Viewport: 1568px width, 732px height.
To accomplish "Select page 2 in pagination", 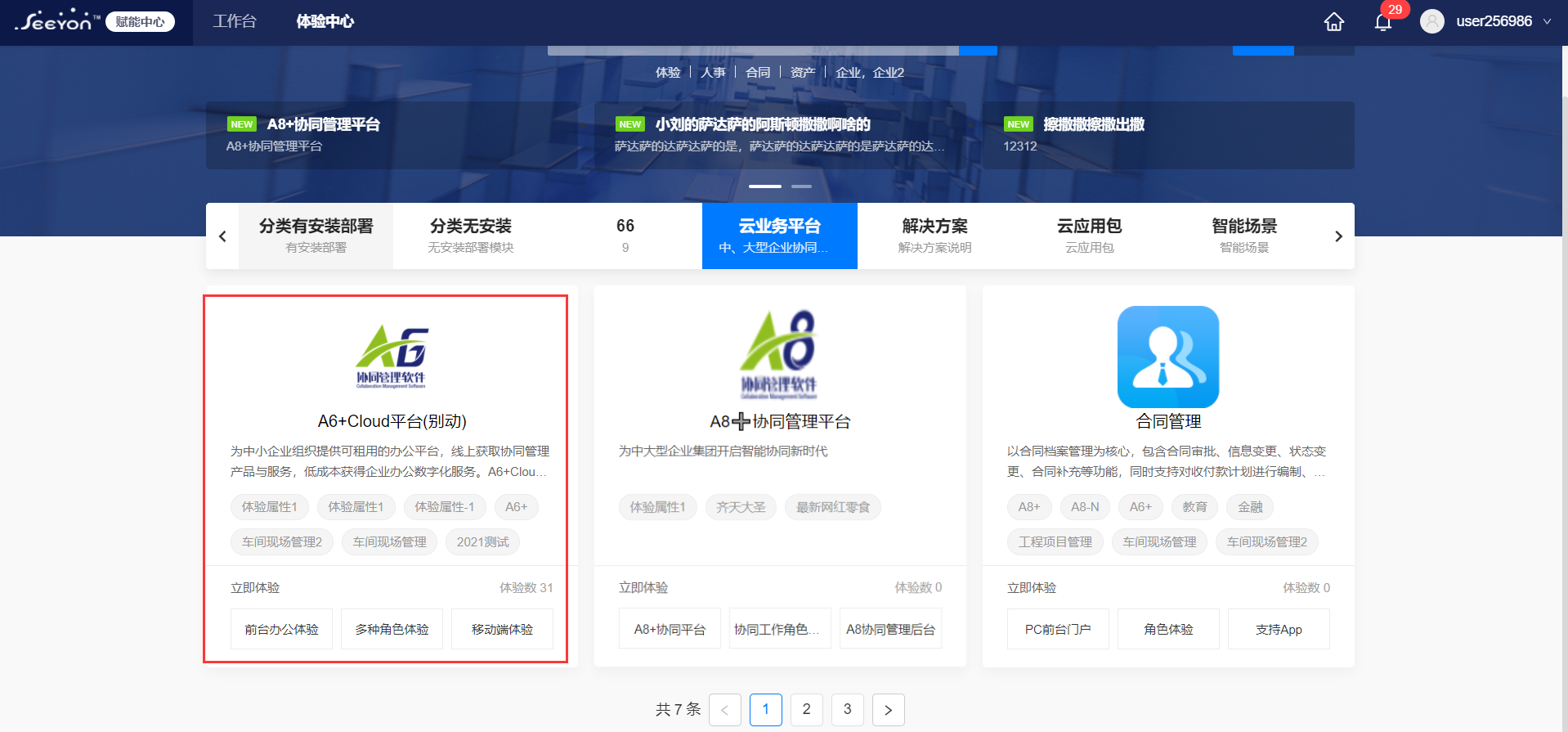I will 807,709.
